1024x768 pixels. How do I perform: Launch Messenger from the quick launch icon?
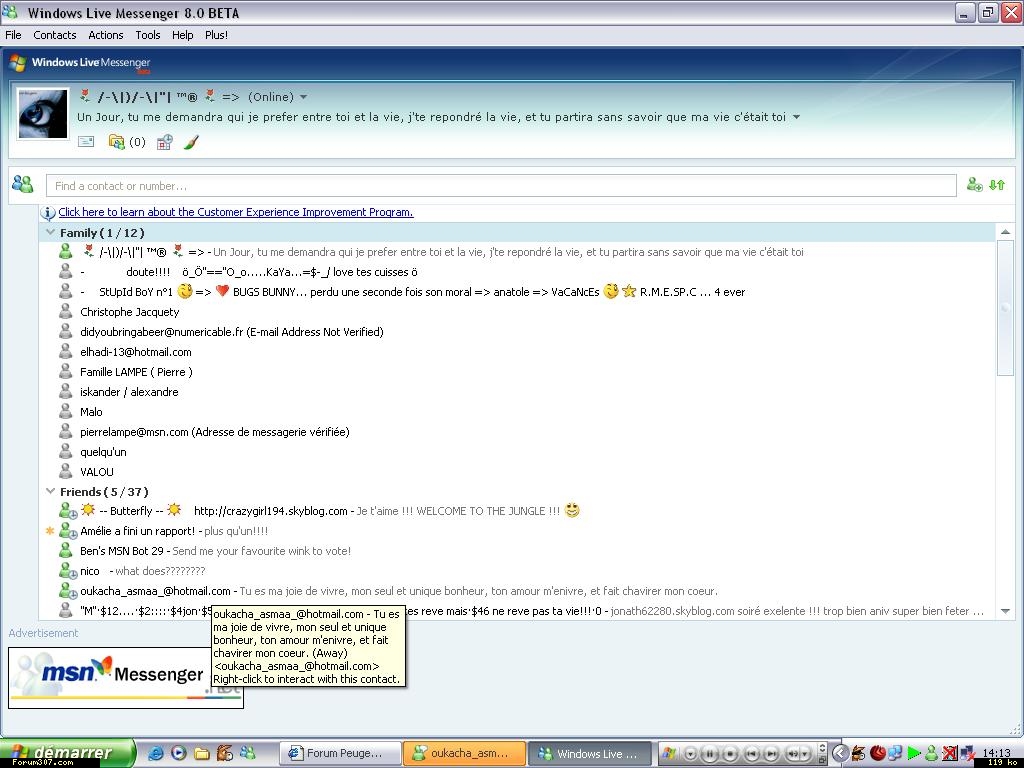[x=248, y=753]
